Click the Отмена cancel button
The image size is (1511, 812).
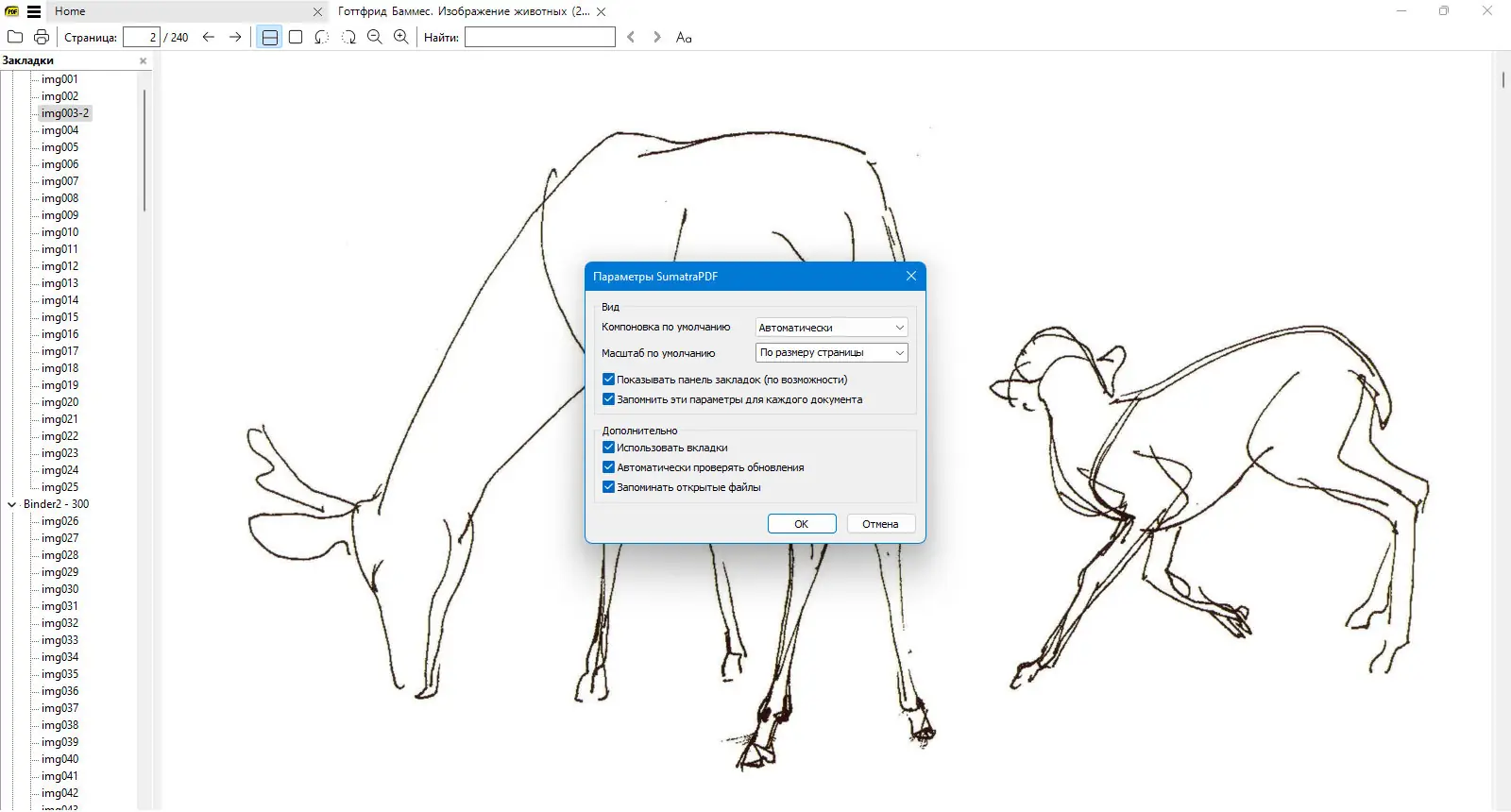click(880, 524)
